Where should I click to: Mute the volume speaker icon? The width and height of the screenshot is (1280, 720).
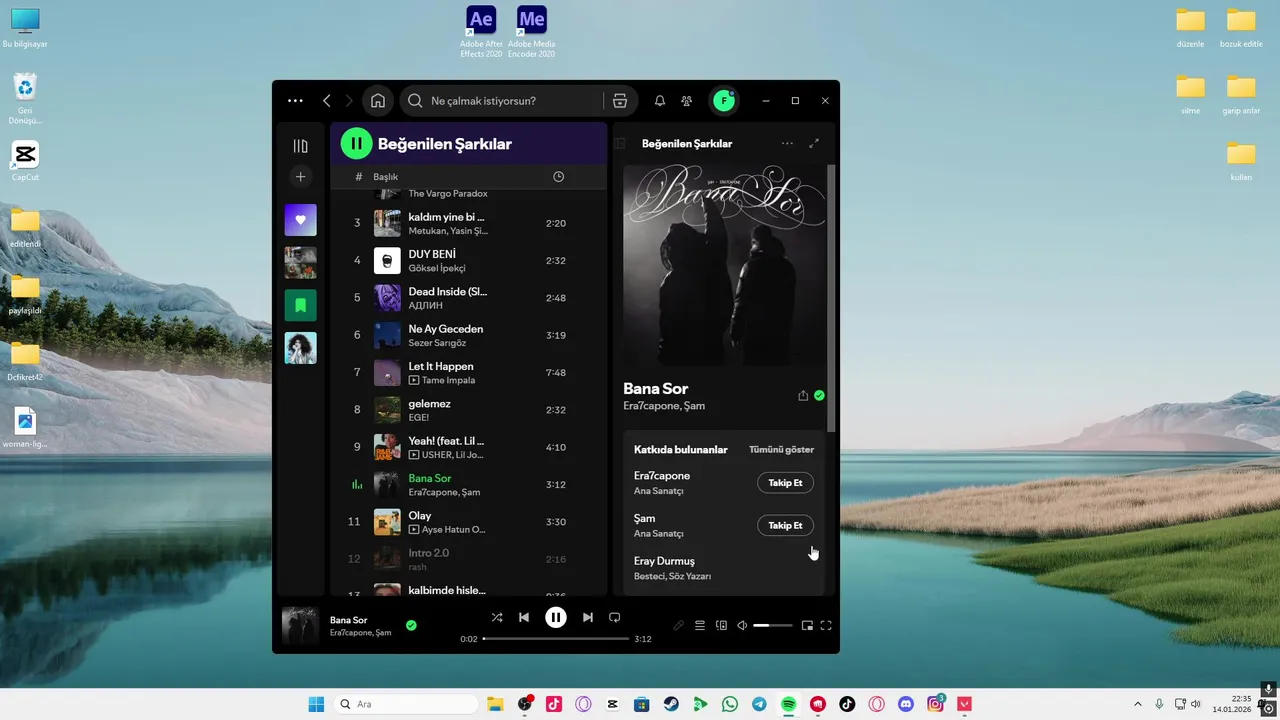tap(742, 626)
